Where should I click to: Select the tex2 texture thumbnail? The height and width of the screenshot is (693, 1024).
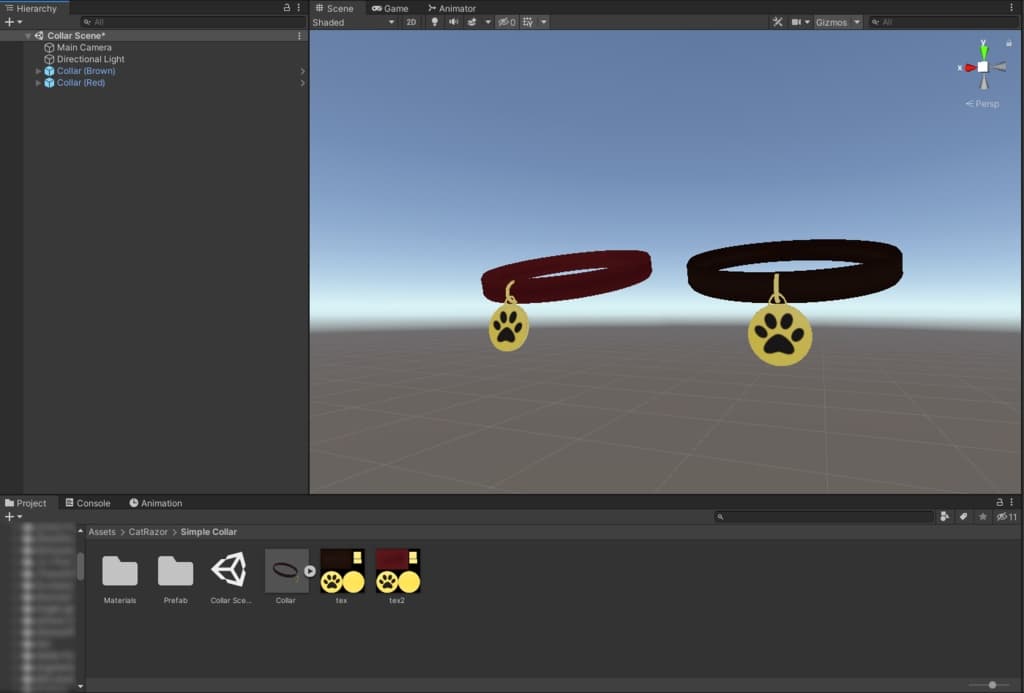[397, 571]
